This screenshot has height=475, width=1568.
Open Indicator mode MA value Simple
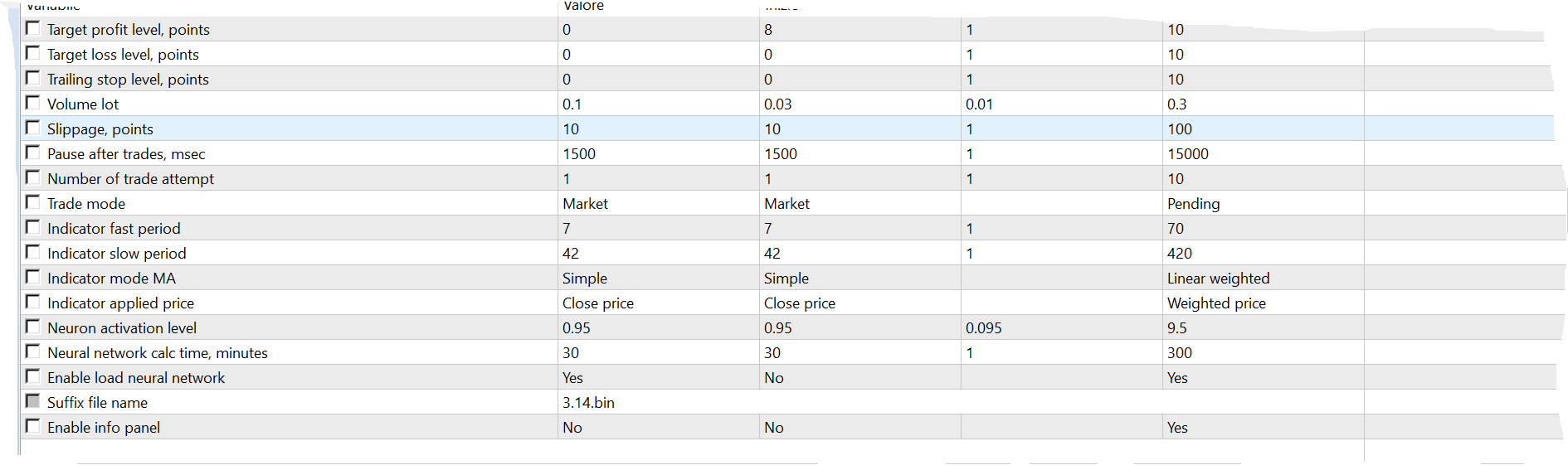tap(585, 279)
